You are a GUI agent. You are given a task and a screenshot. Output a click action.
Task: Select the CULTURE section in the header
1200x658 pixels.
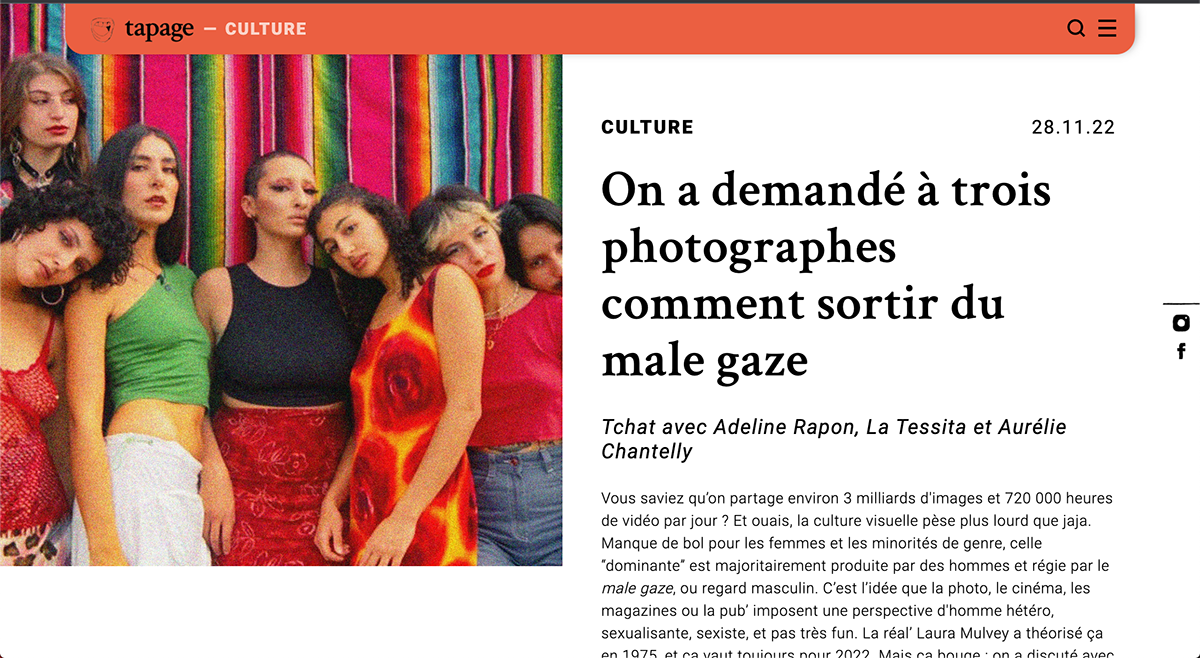[x=266, y=29]
